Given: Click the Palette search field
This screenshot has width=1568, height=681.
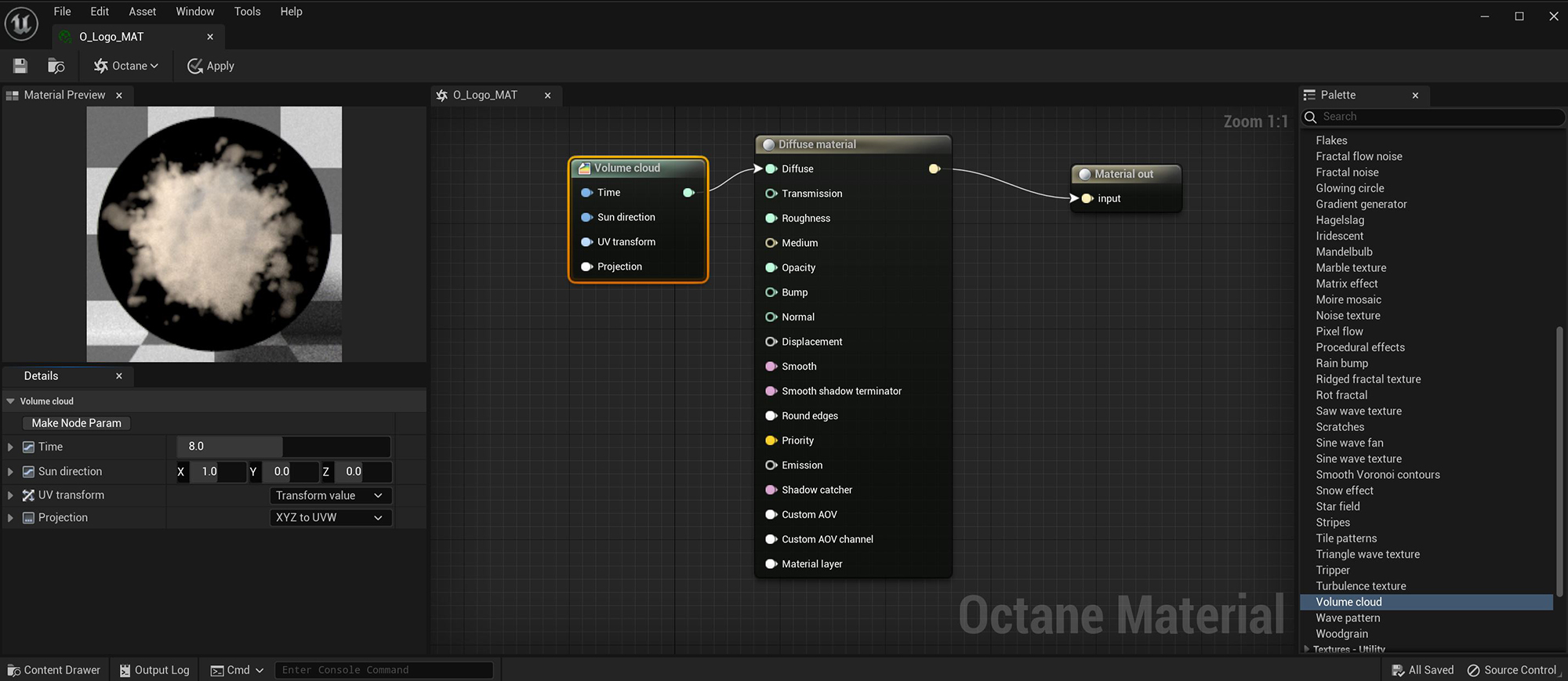Looking at the screenshot, I should click(1433, 117).
